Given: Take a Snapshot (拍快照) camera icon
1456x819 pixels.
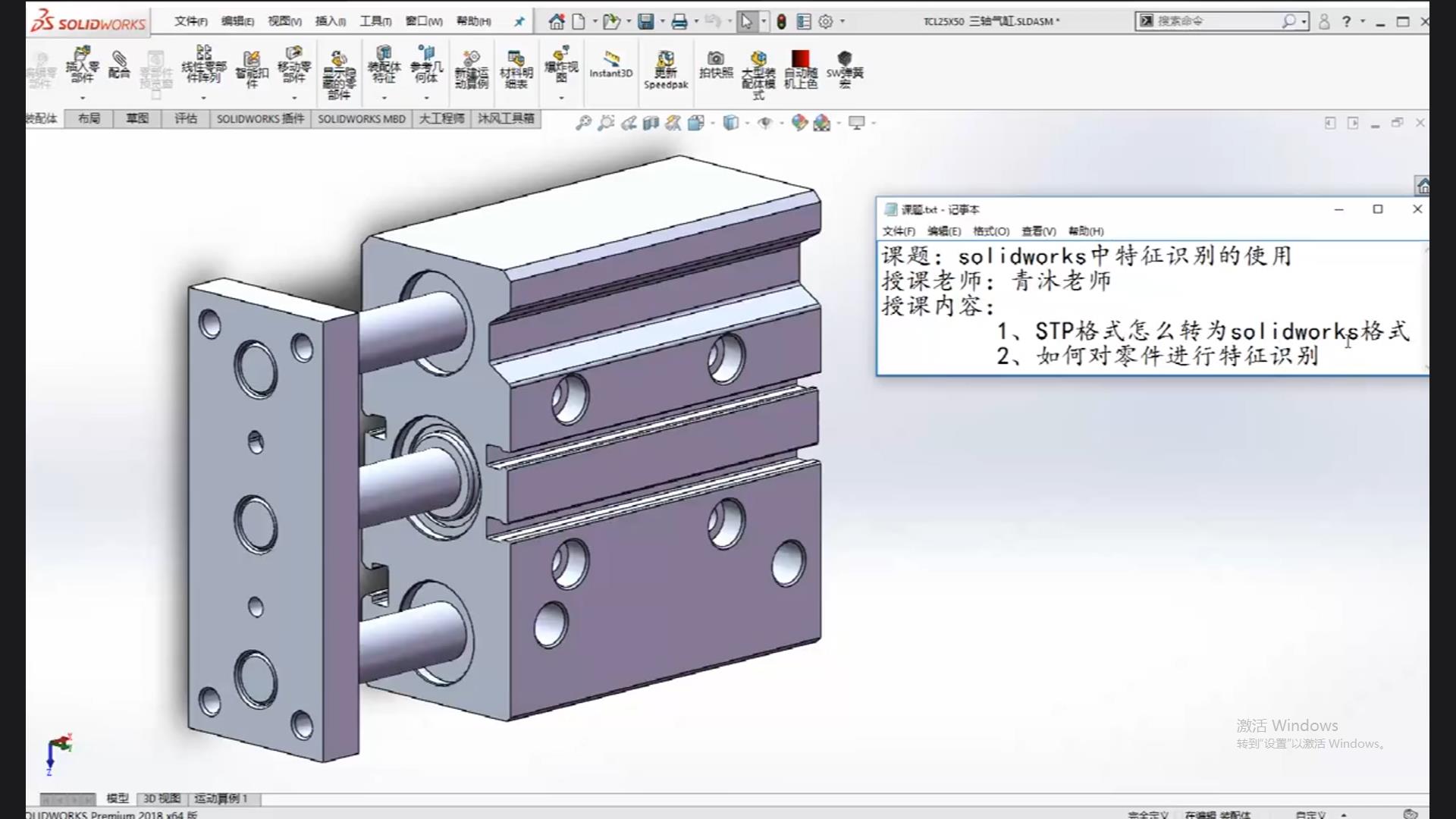Looking at the screenshot, I should [716, 64].
